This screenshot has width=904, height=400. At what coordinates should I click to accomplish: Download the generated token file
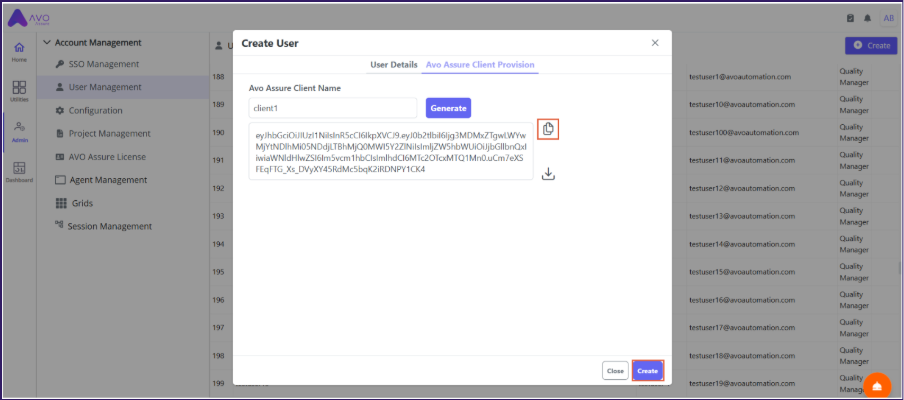pyautogui.click(x=548, y=174)
